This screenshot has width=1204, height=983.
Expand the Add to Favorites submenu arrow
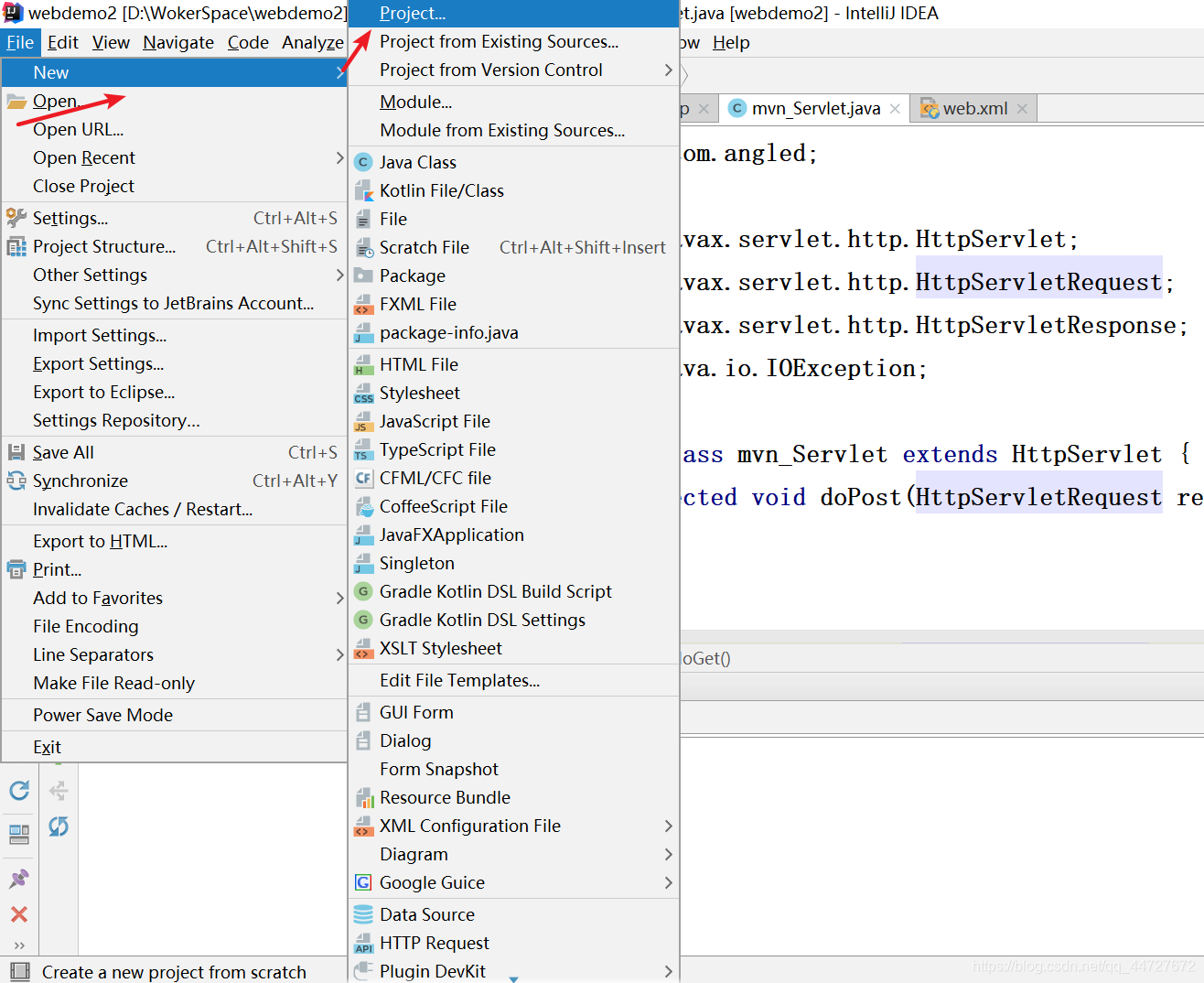[339, 598]
